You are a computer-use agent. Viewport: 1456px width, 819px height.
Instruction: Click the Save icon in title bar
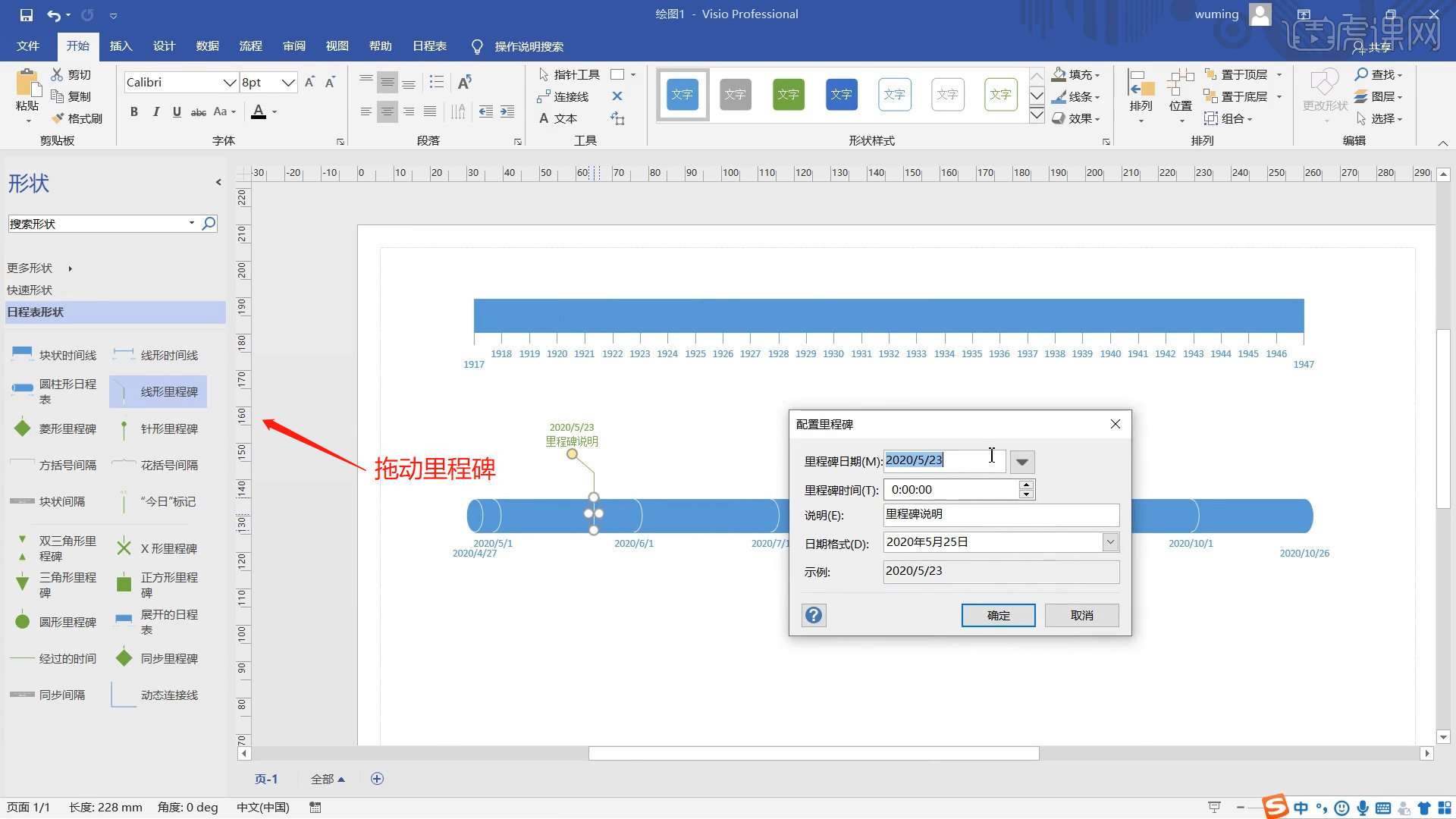point(26,14)
